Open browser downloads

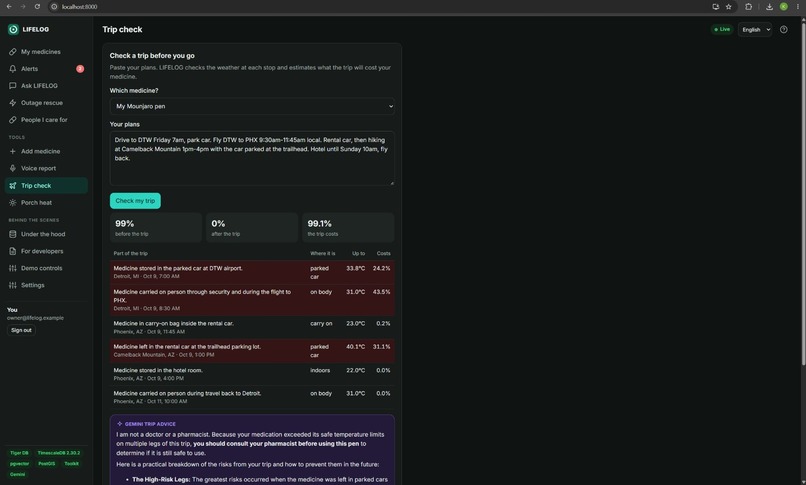(x=769, y=7)
